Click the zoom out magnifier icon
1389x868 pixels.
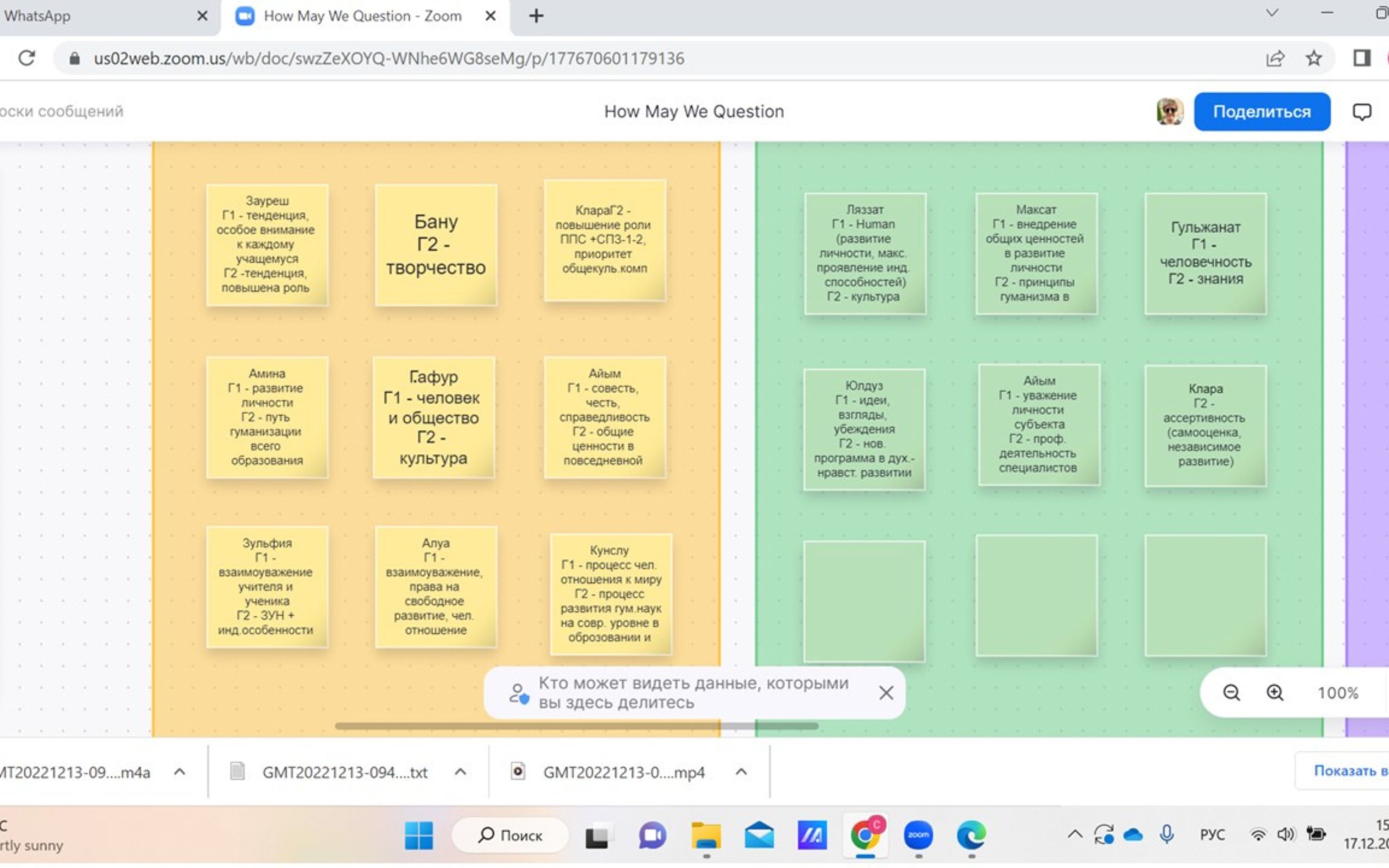pos(1231,693)
